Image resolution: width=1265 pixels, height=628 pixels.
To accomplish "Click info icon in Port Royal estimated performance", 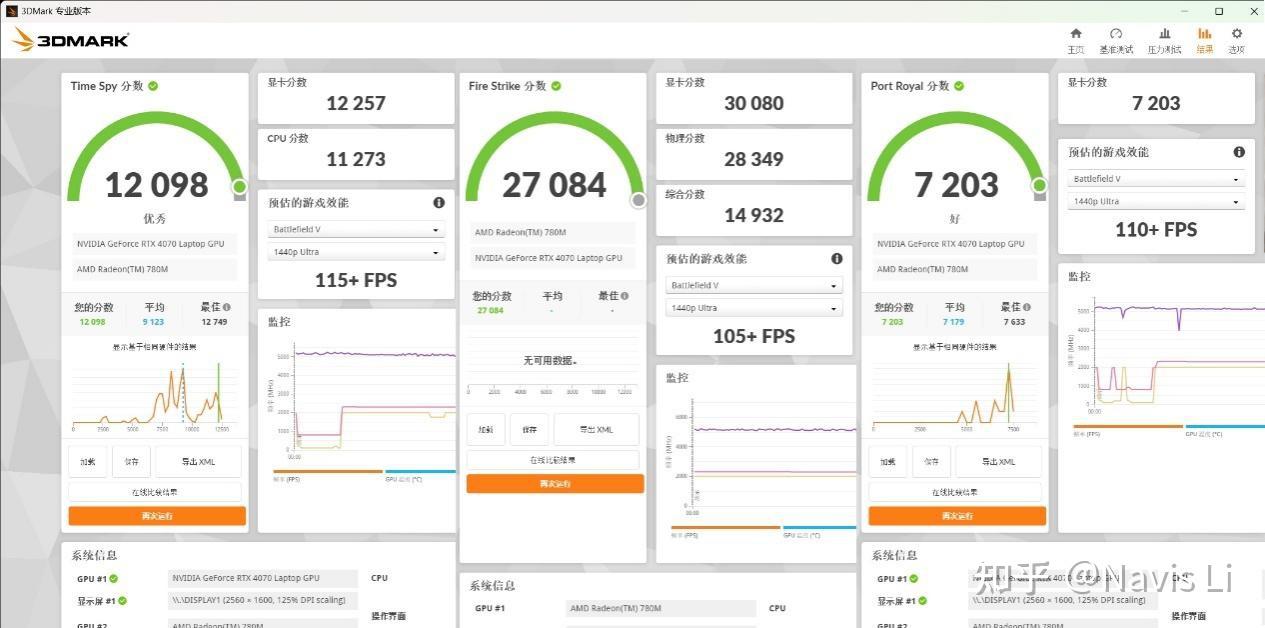I will pyautogui.click(x=1239, y=152).
